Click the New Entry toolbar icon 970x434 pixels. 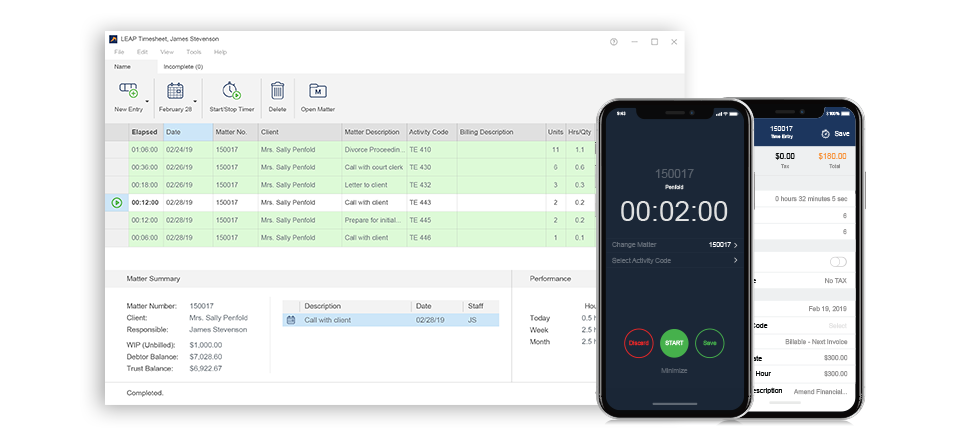(x=128, y=90)
